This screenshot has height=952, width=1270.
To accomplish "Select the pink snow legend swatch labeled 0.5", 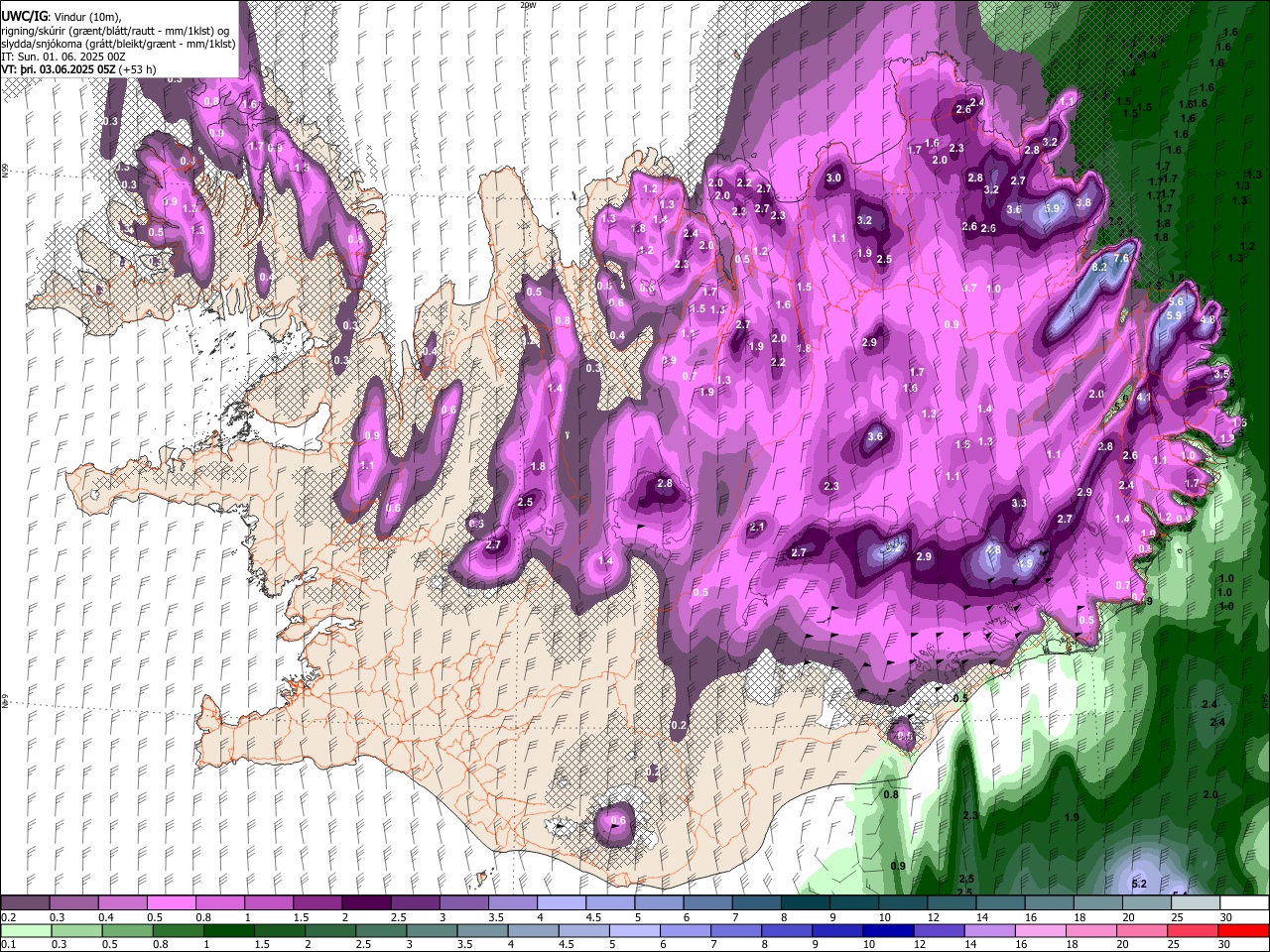I will (x=171, y=903).
